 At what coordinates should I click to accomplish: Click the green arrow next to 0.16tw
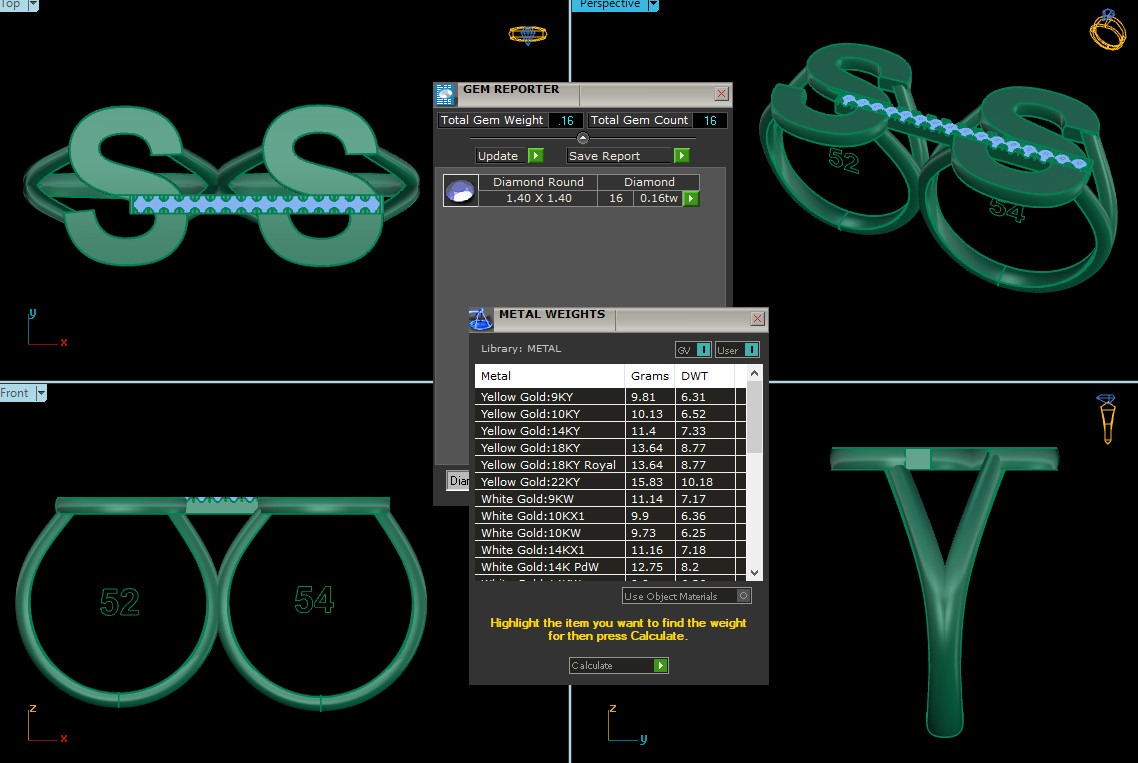690,199
